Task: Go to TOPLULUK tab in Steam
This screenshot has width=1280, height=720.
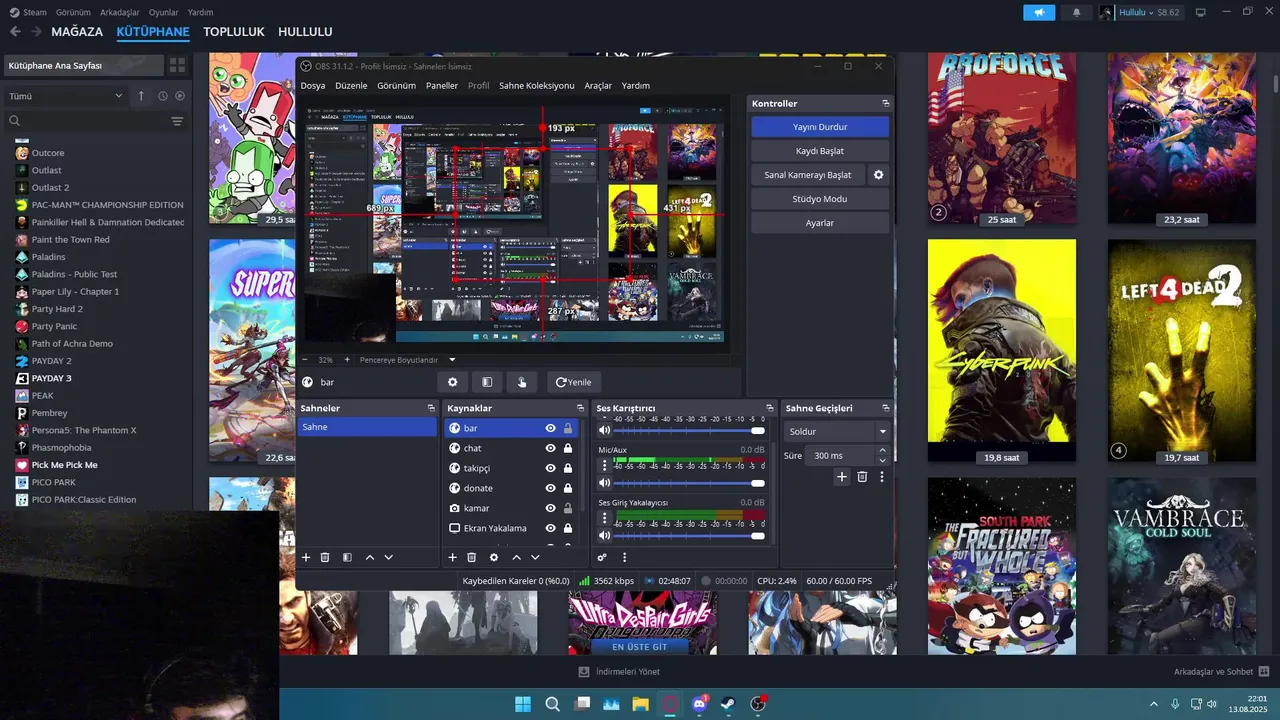Action: 234,32
